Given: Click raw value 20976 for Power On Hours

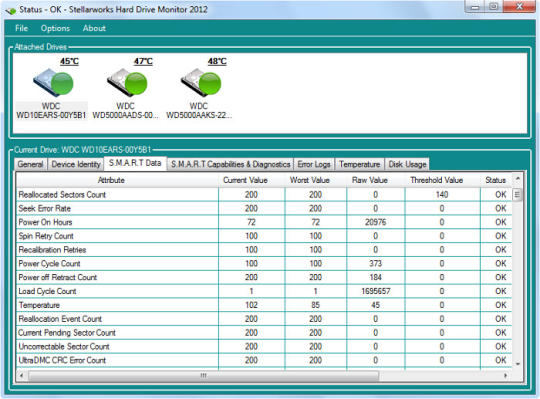Looking at the screenshot, I should [375, 222].
